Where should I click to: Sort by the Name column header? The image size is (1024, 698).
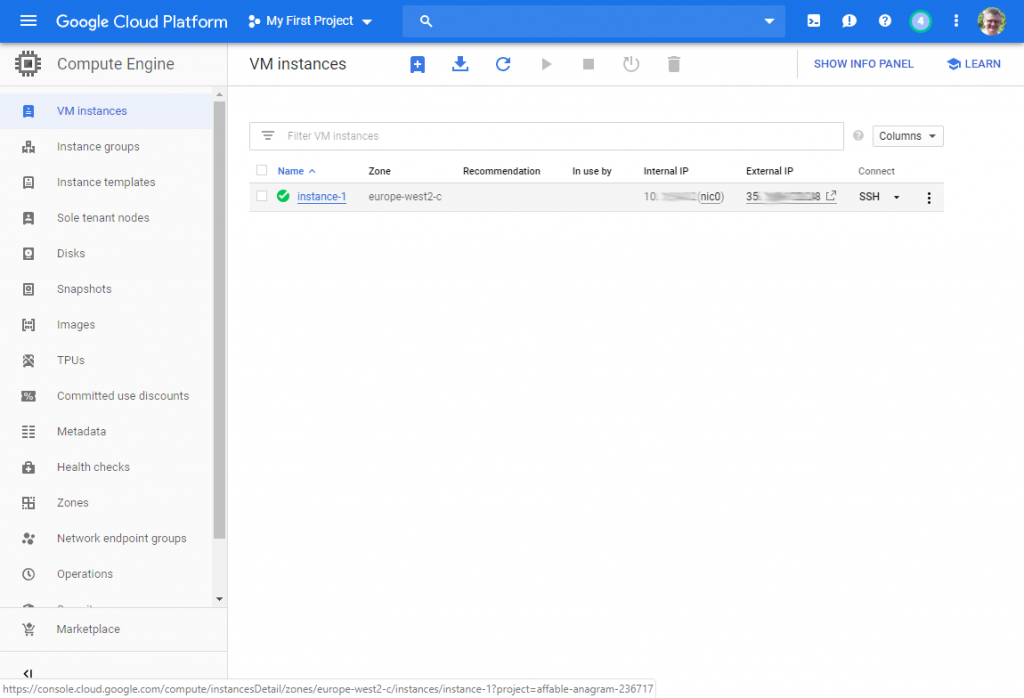pyautogui.click(x=296, y=171)
